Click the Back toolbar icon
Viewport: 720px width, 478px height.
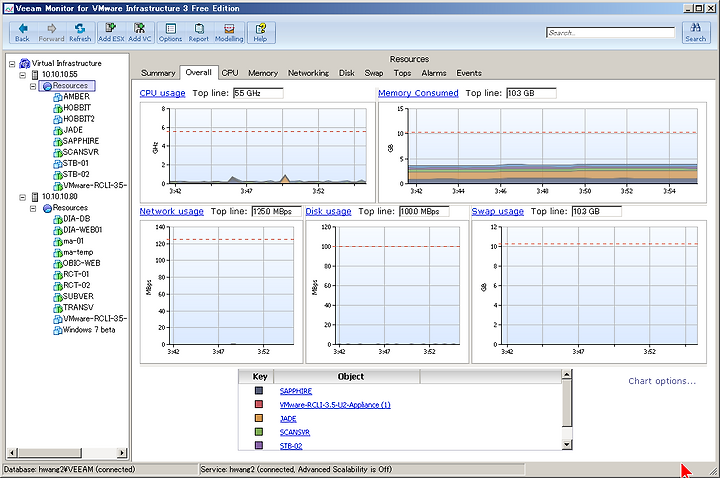pyautogui.click(x=22, y=33)
